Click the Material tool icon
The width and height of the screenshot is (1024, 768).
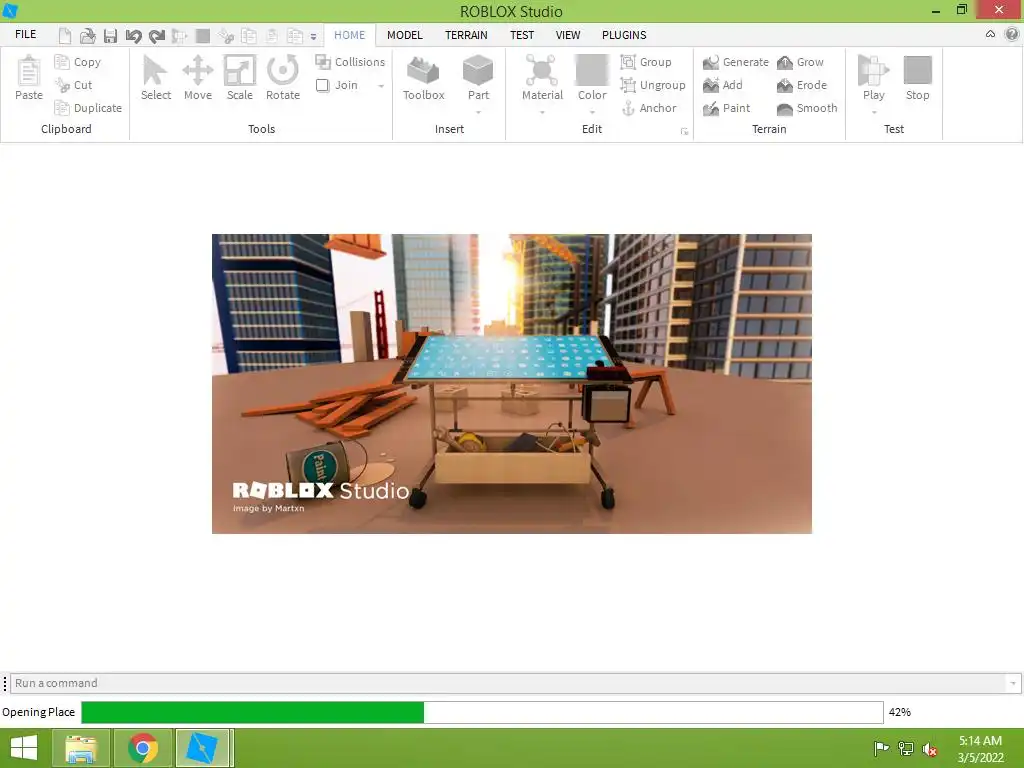click(x=542, y=77)
